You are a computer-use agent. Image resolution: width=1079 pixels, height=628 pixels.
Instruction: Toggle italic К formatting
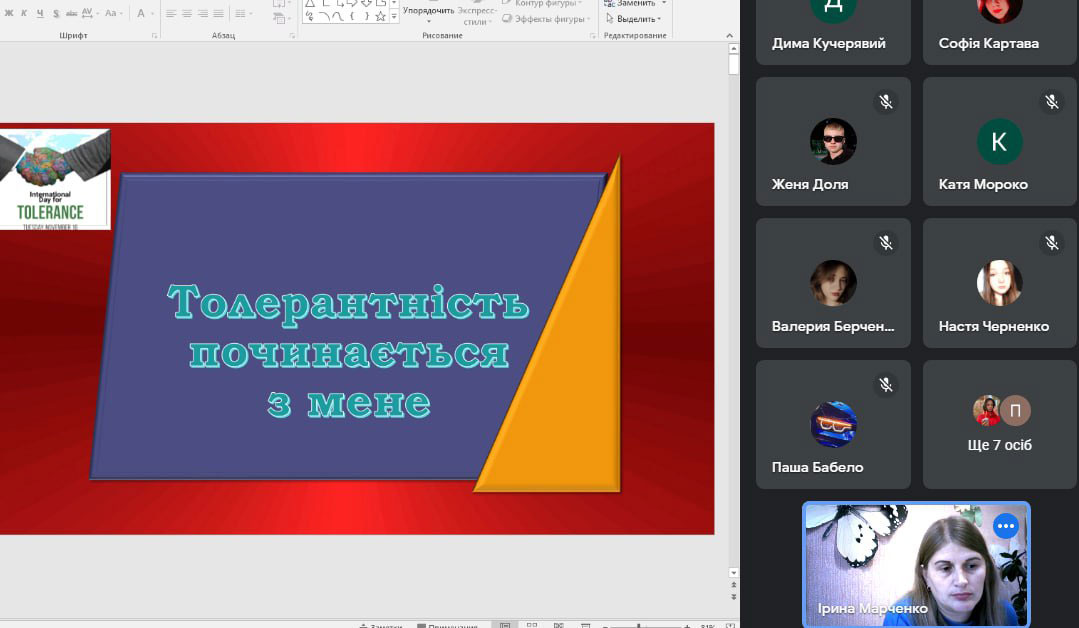pos(24,13)
